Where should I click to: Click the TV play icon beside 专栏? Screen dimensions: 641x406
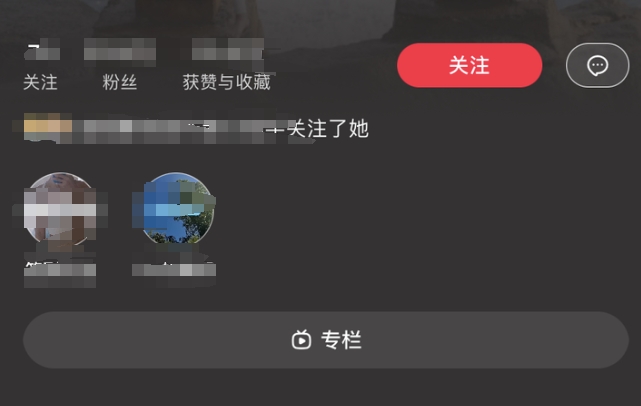[x=301, y=340]
